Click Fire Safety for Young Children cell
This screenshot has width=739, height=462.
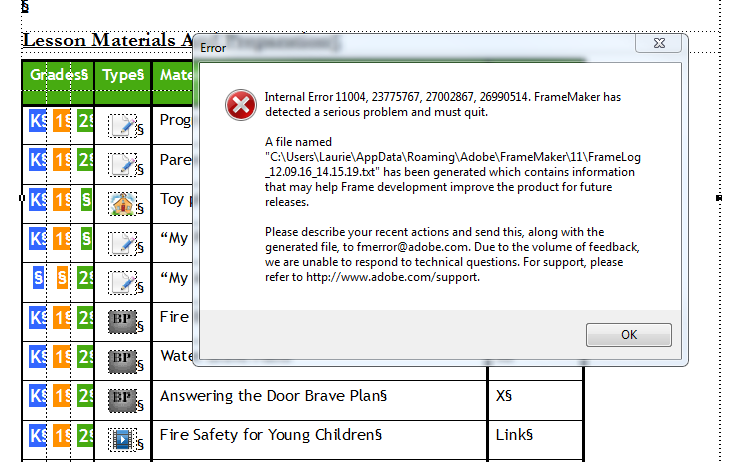[320, 440]
